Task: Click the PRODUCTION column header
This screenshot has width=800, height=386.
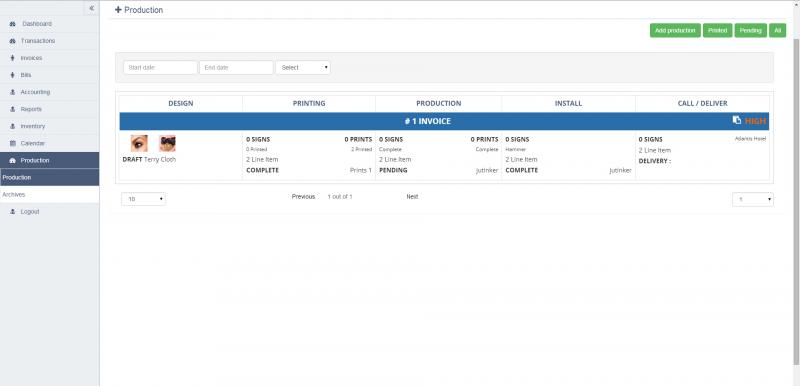Action: pyautogui.click(x=438, y=104)
